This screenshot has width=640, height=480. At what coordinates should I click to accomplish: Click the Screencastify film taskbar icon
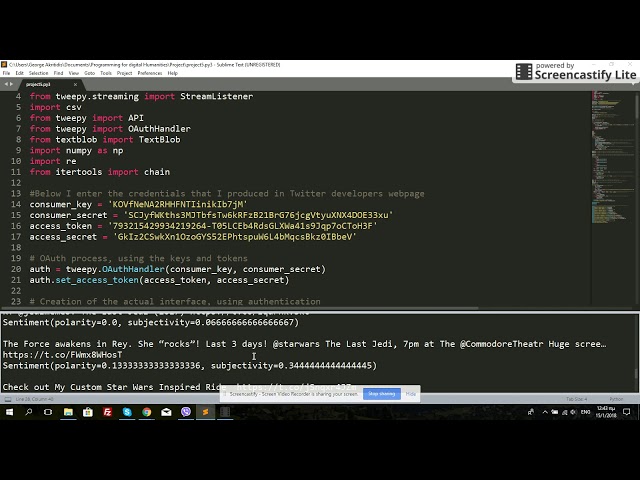pos(225,412)
